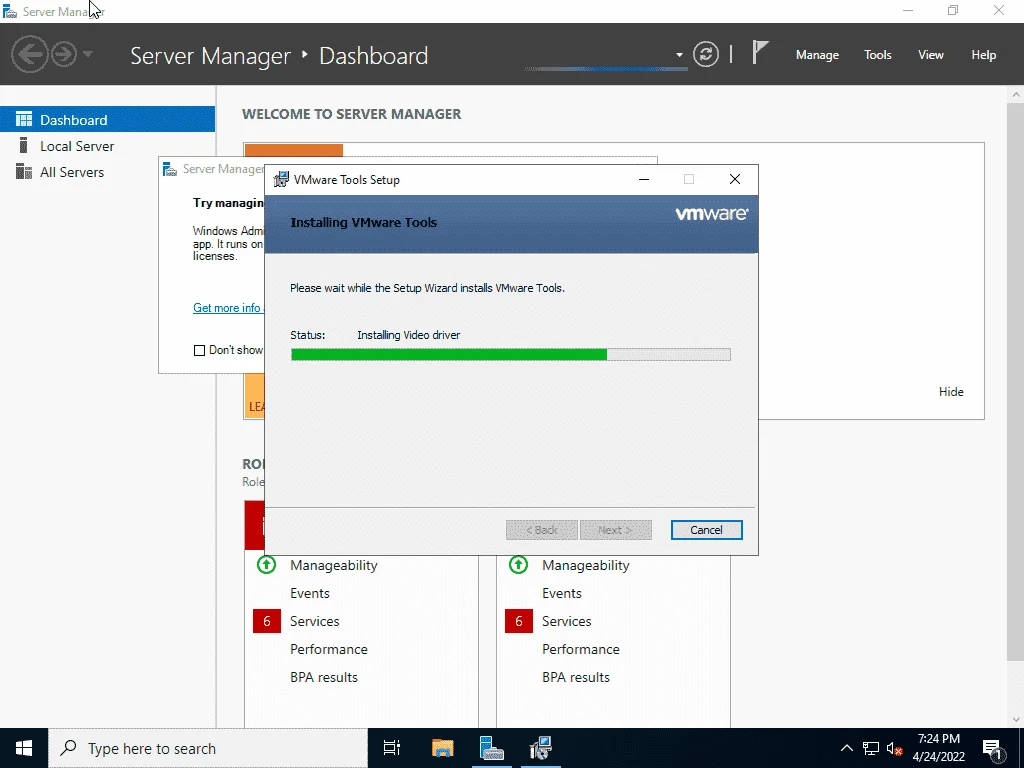
Task: Open Manageability in the right tile
Action: pyautogui.click(x=586, y=565)
